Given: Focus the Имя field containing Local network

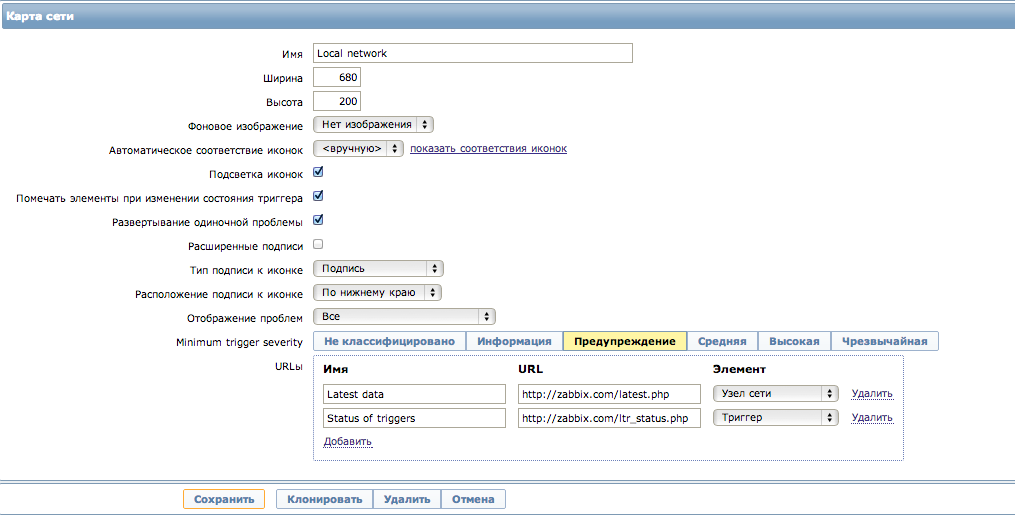Looking at the screenshot, I should (473, 53).
